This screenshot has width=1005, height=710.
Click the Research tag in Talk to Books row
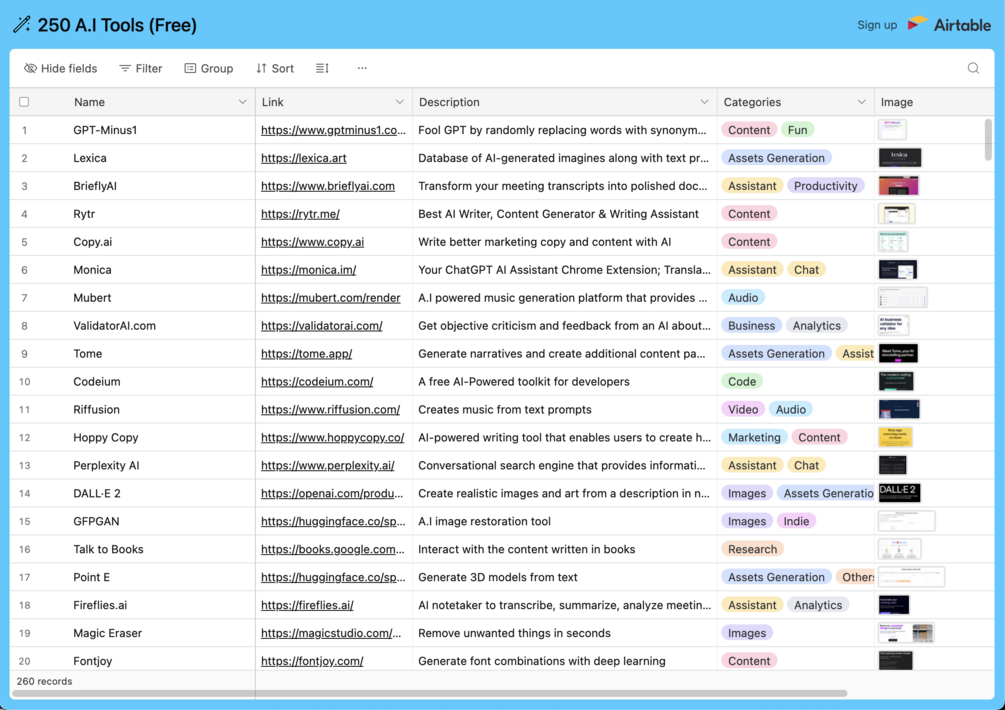pyautogui.click(x=752, y=549)
